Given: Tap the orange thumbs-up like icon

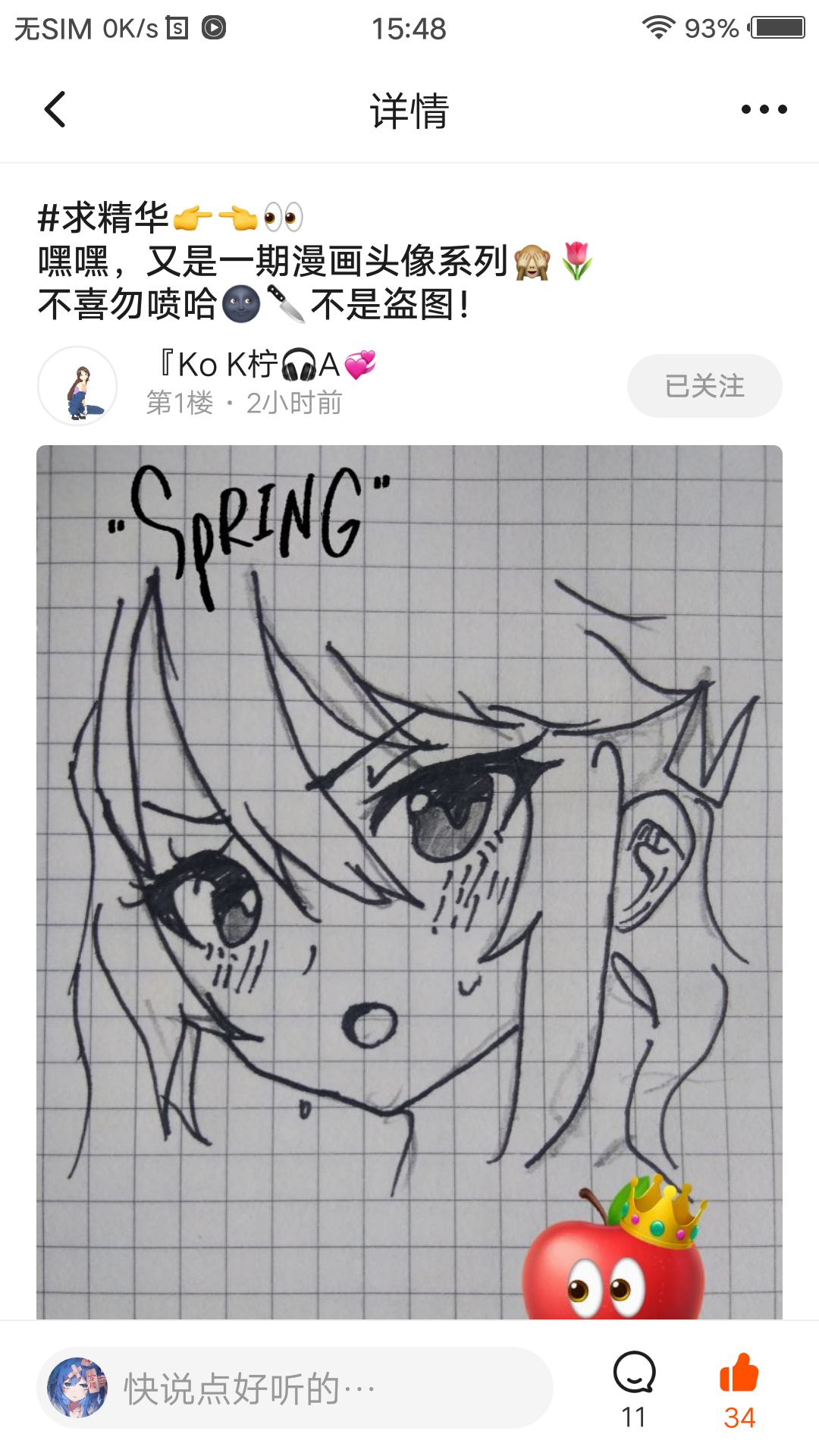Looking at the screenshot, I should click(x=739, y=1373).
